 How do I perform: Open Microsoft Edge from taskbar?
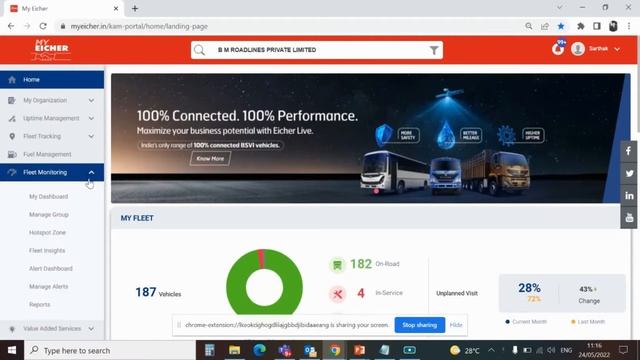[259, 350]
